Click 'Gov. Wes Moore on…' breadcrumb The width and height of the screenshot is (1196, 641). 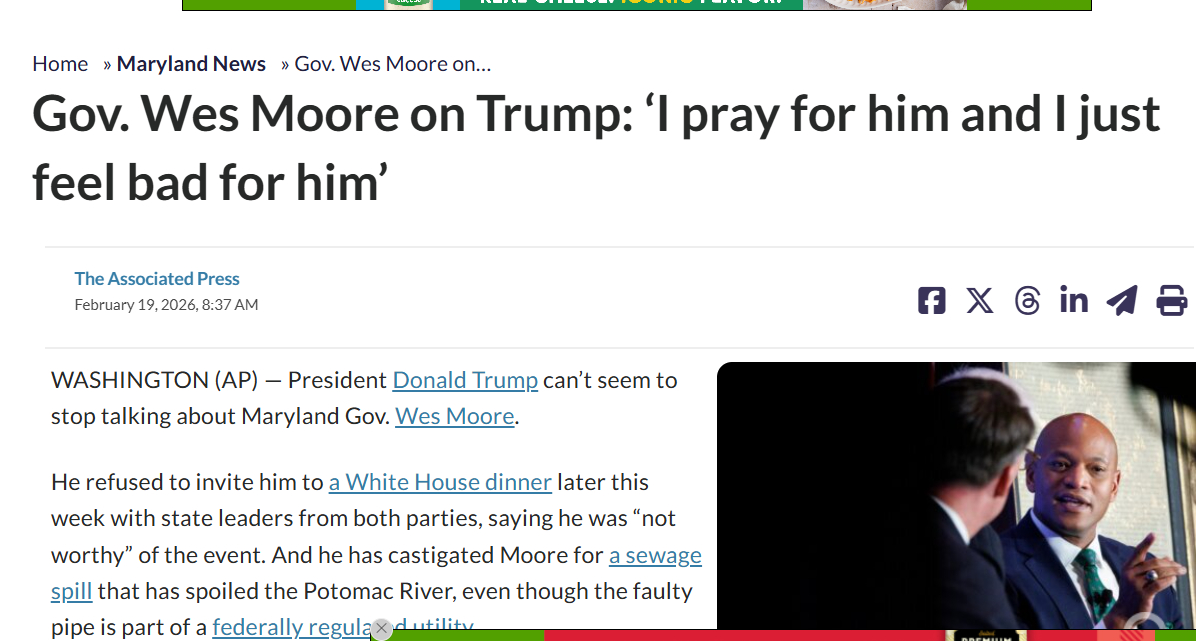[393, 64]
